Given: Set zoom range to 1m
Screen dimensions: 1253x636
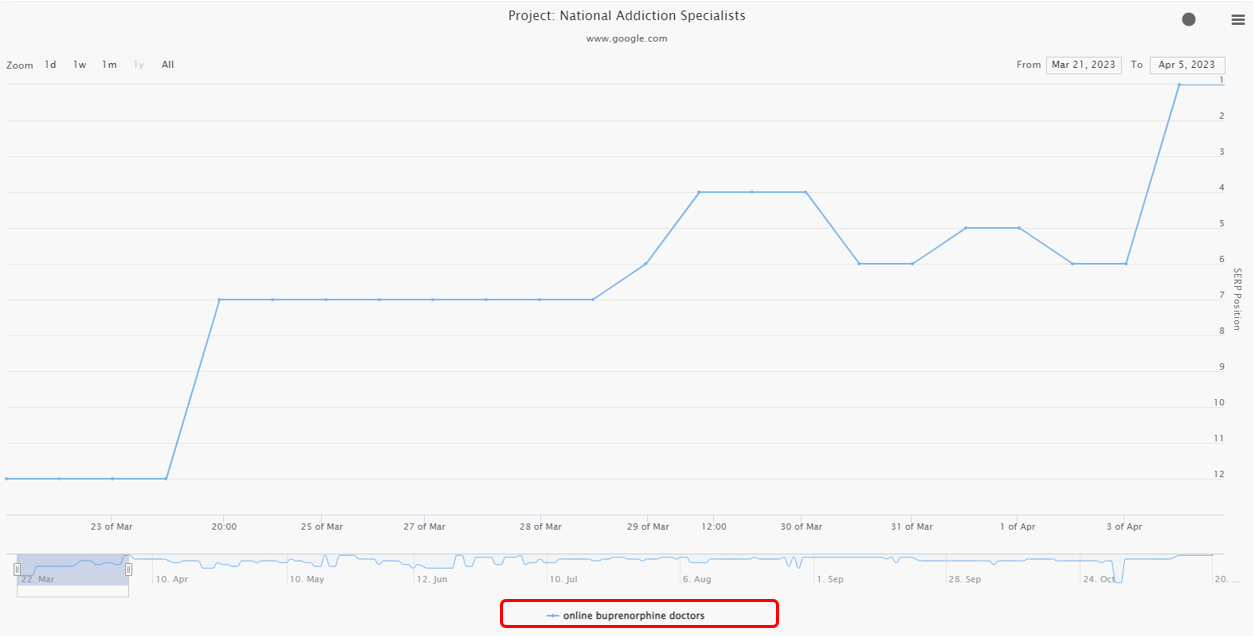Looking at the screenshot, I should 109,65.
